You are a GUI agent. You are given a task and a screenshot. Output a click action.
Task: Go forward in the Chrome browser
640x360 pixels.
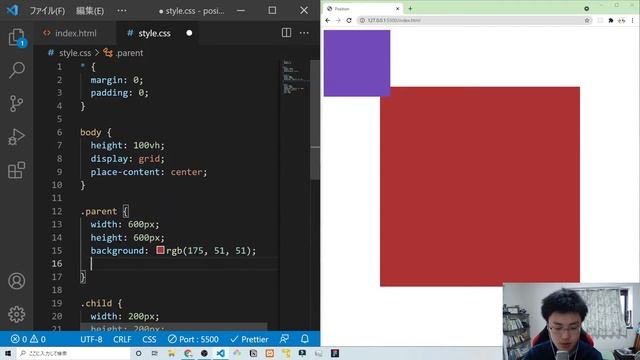coord(338,20)
